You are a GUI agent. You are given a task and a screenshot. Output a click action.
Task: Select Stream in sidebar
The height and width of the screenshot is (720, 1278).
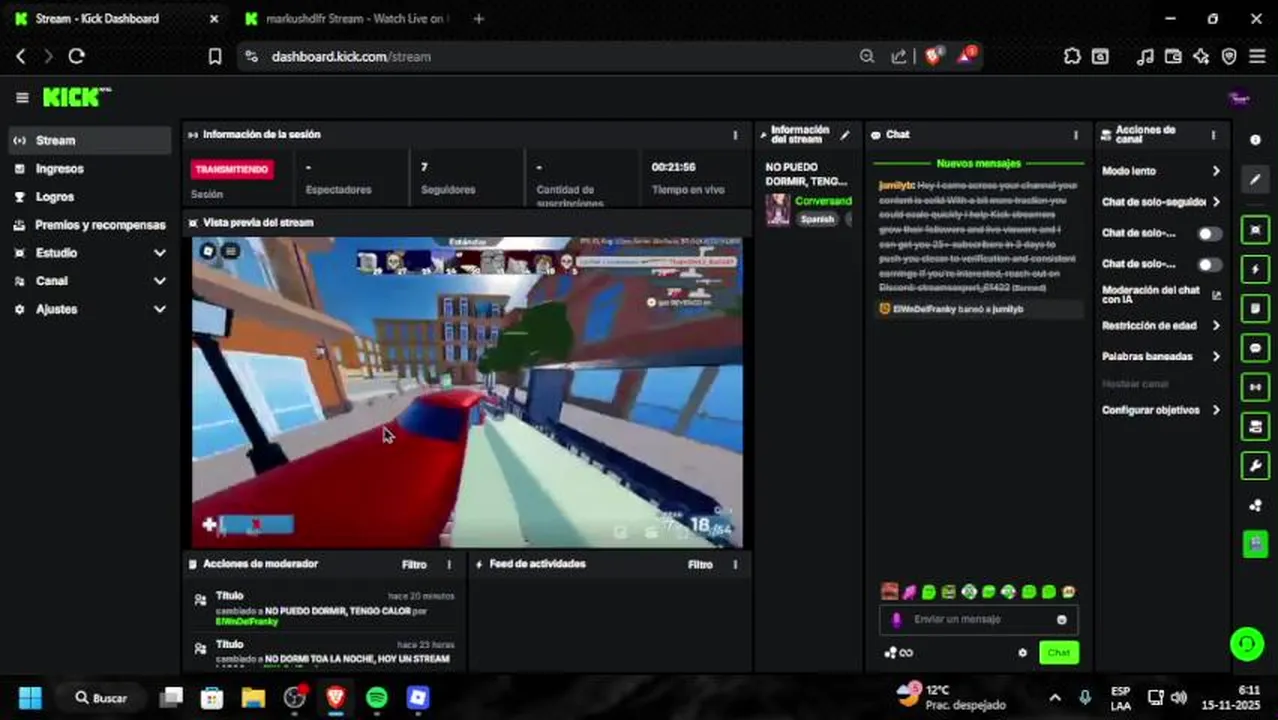(89, 140)
